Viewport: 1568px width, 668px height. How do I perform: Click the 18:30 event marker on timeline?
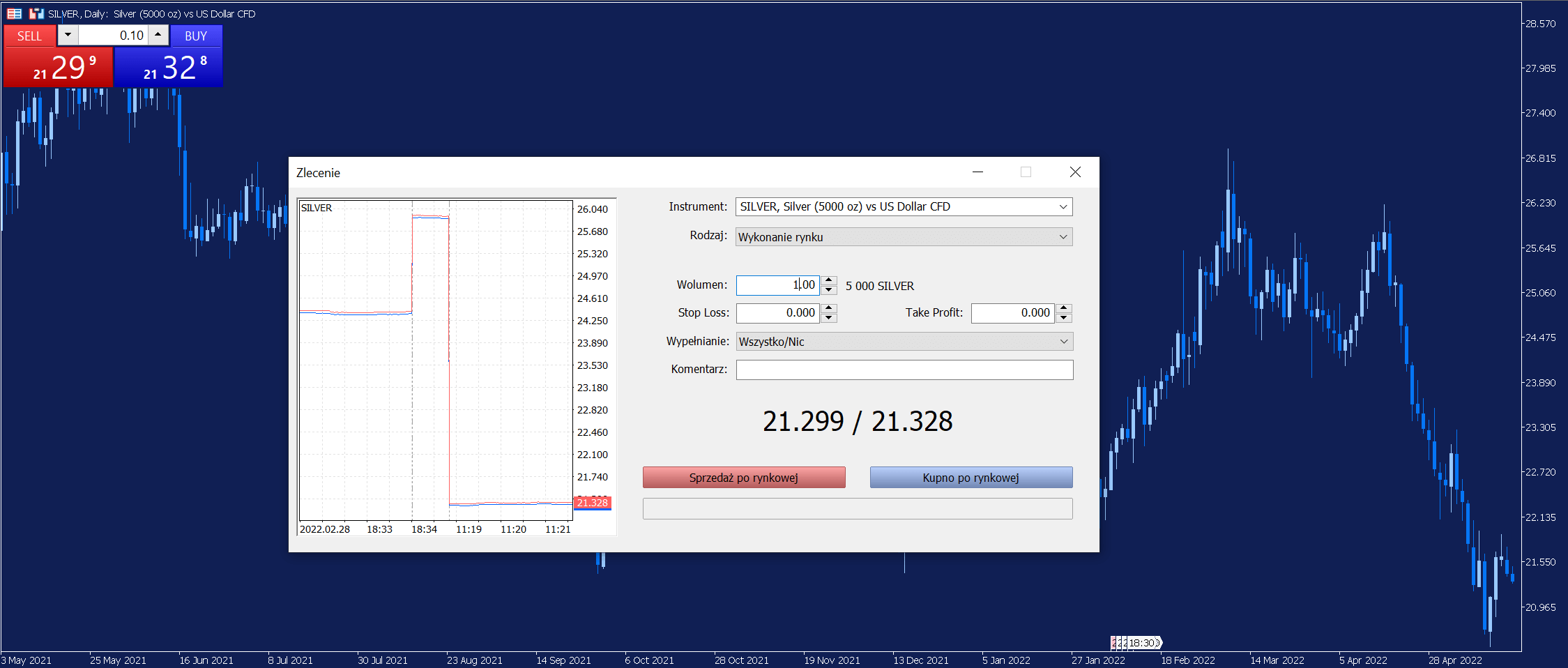pyautogui.click(x=1137, y=643)
